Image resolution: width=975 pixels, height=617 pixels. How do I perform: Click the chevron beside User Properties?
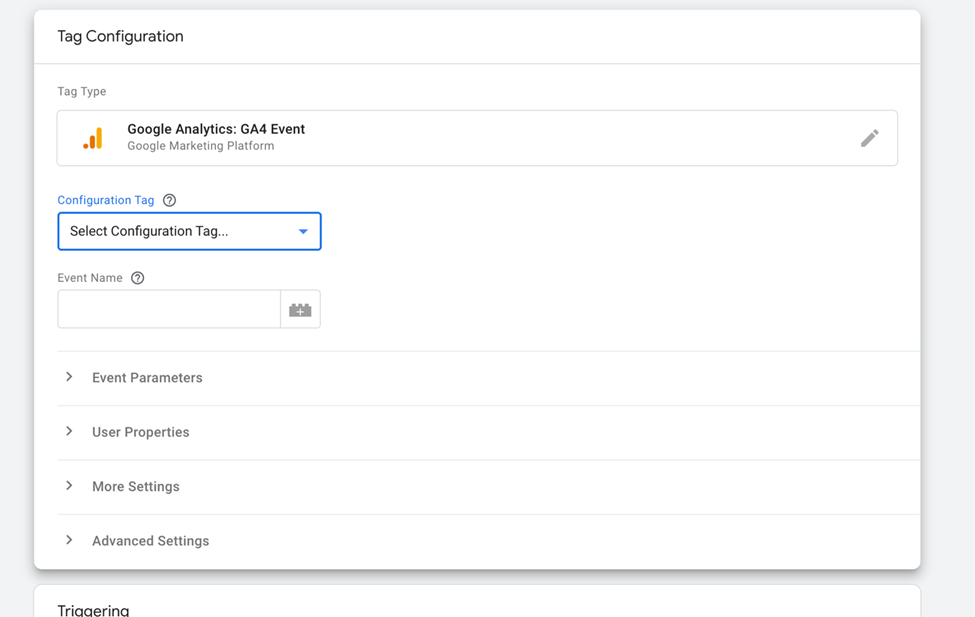[x=69, y=431]
